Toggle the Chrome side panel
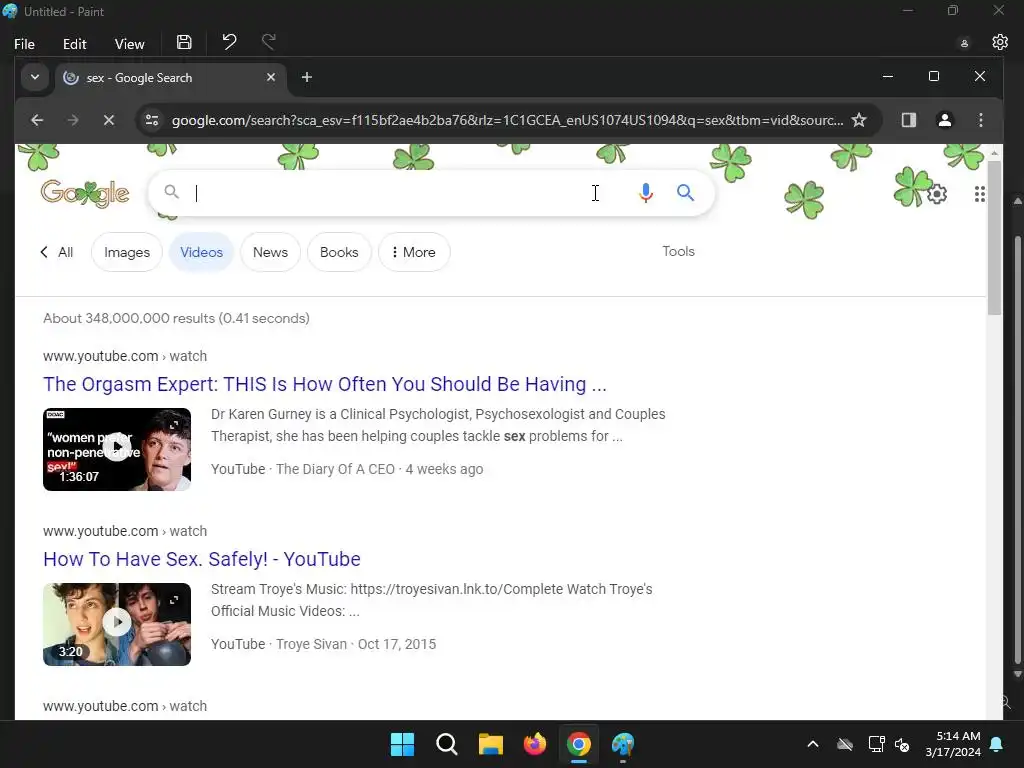Screen dimensions: 1024x768 [x=908, y=120]
